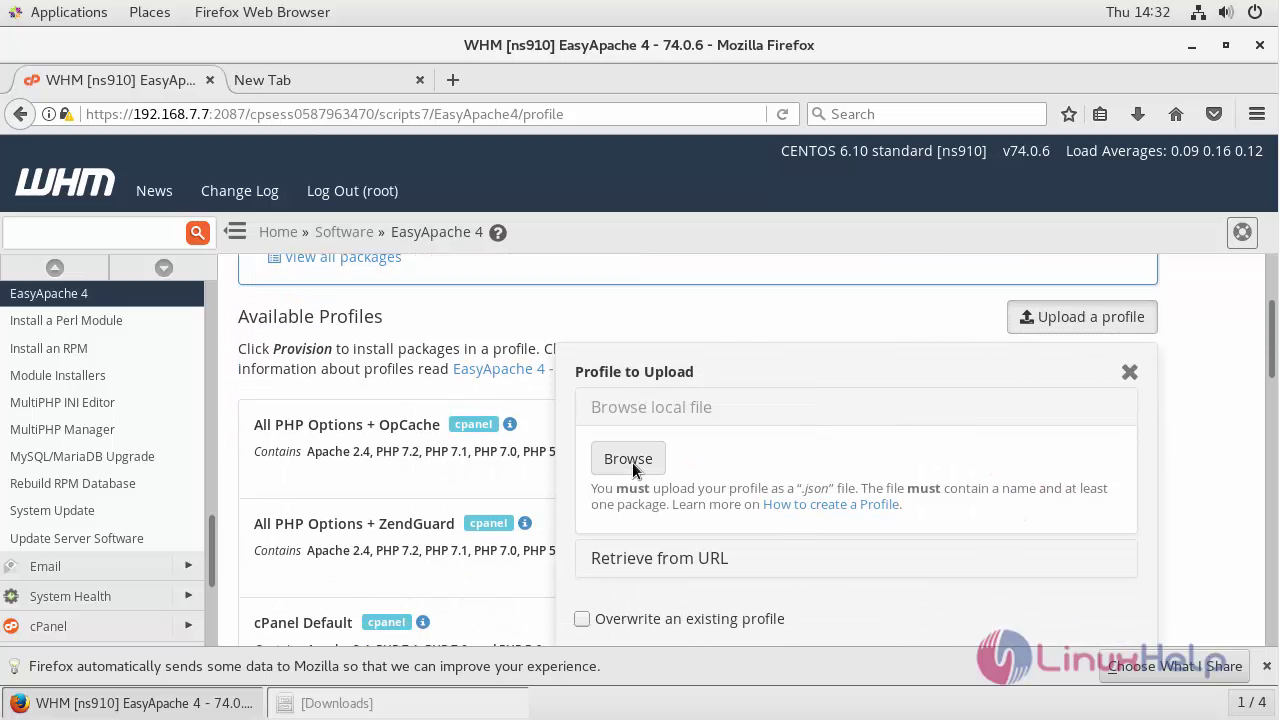The width and height of the screenshot is (1280, 720).
Task: Close the Profile to Upload dialog
Action: click(x=1130, y=372)
